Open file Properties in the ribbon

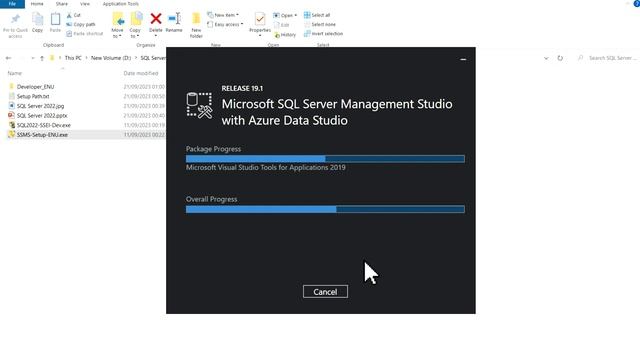(x=260, y=24)
